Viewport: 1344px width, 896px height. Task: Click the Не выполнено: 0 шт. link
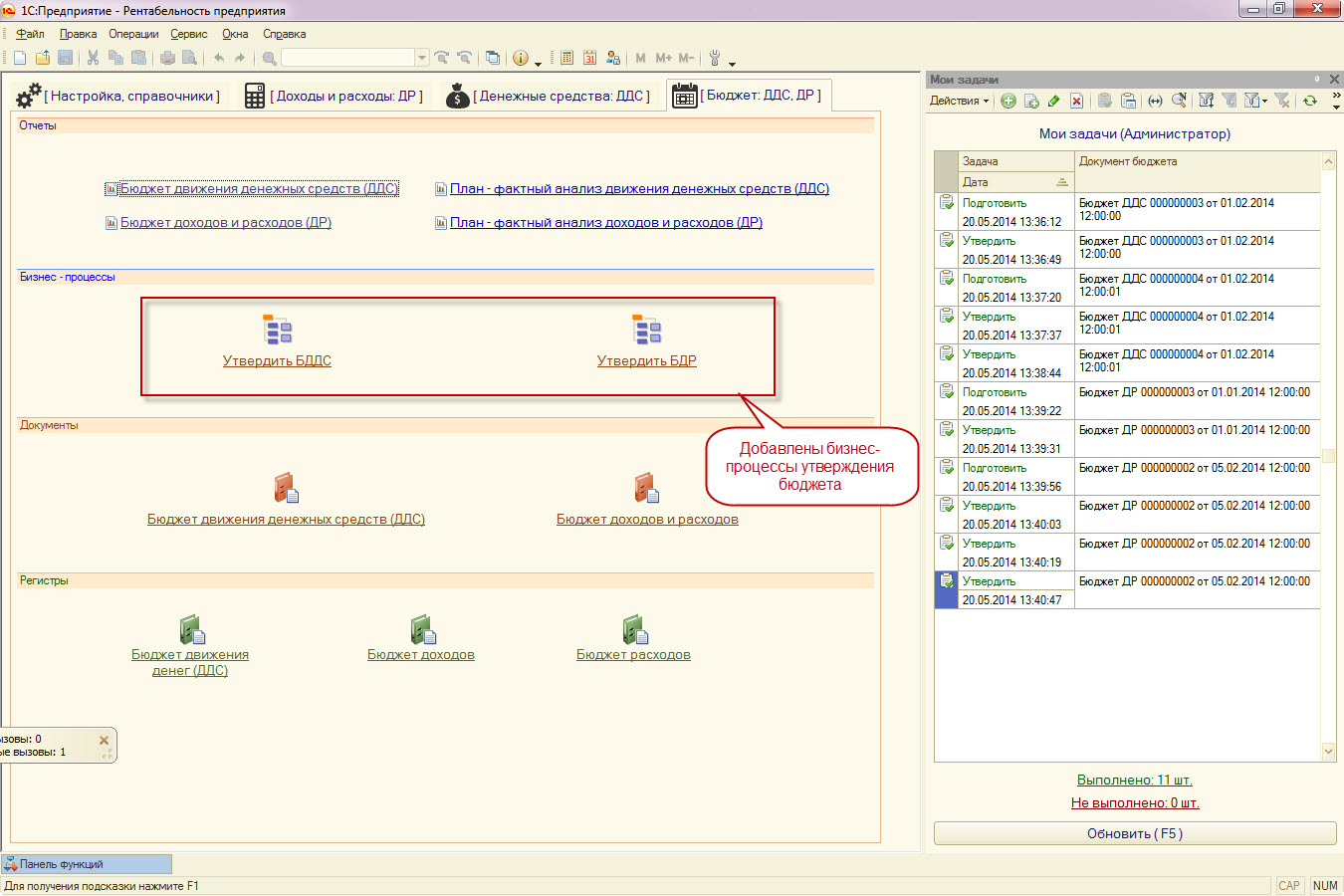pos(1135,802)
